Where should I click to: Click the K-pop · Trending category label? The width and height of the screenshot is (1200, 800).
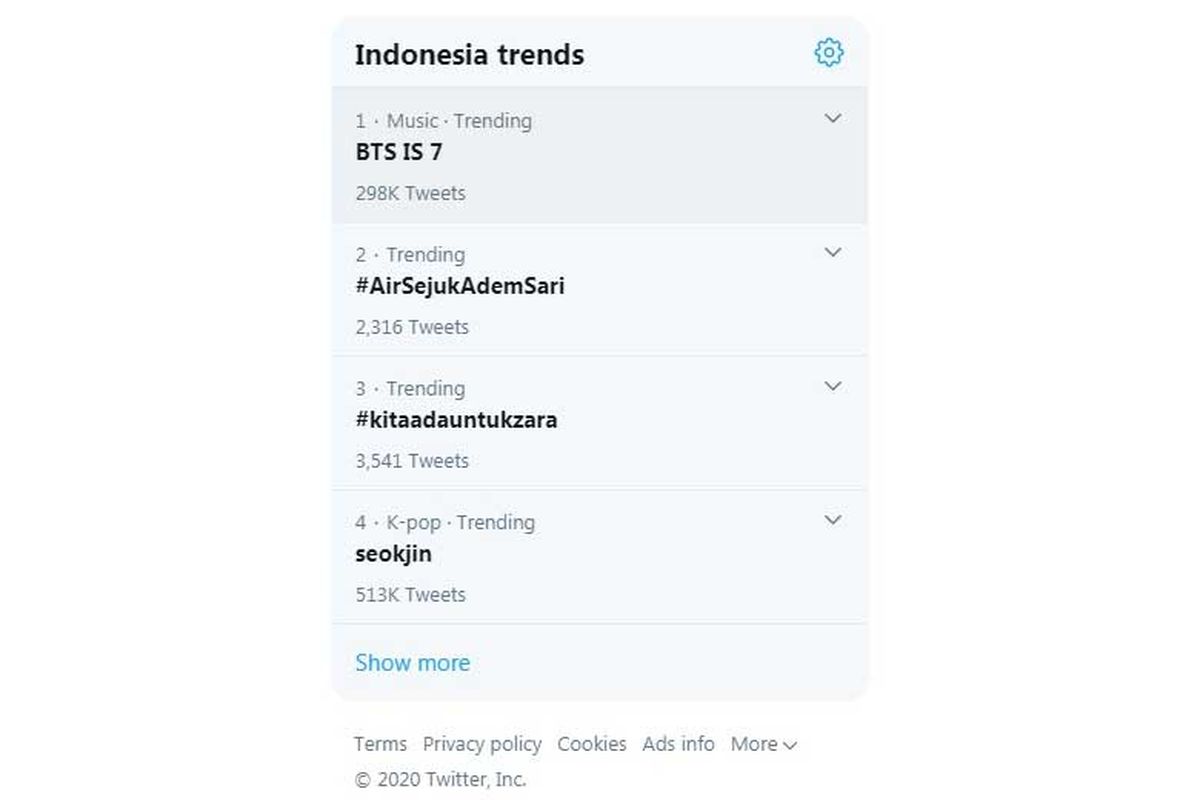[x=460, y=522]
